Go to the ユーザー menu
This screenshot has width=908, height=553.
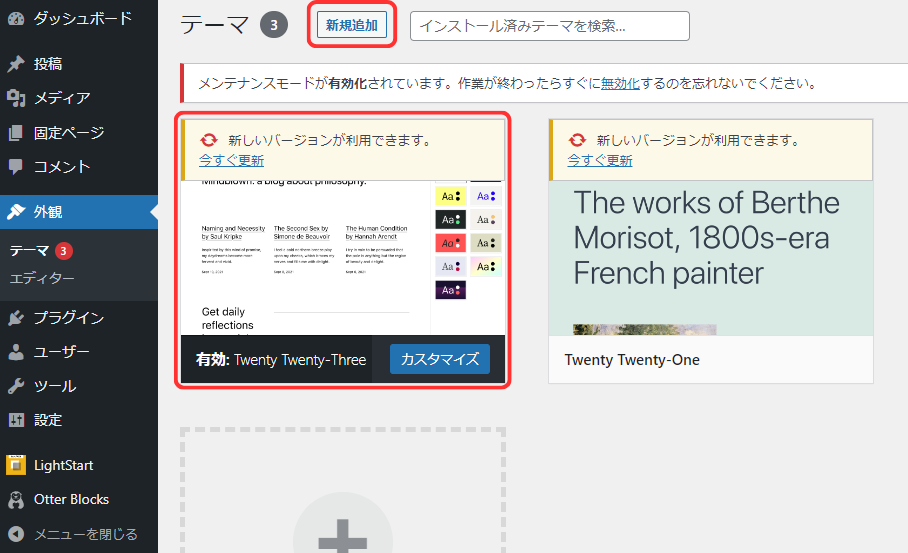click(x=79, y=351)
